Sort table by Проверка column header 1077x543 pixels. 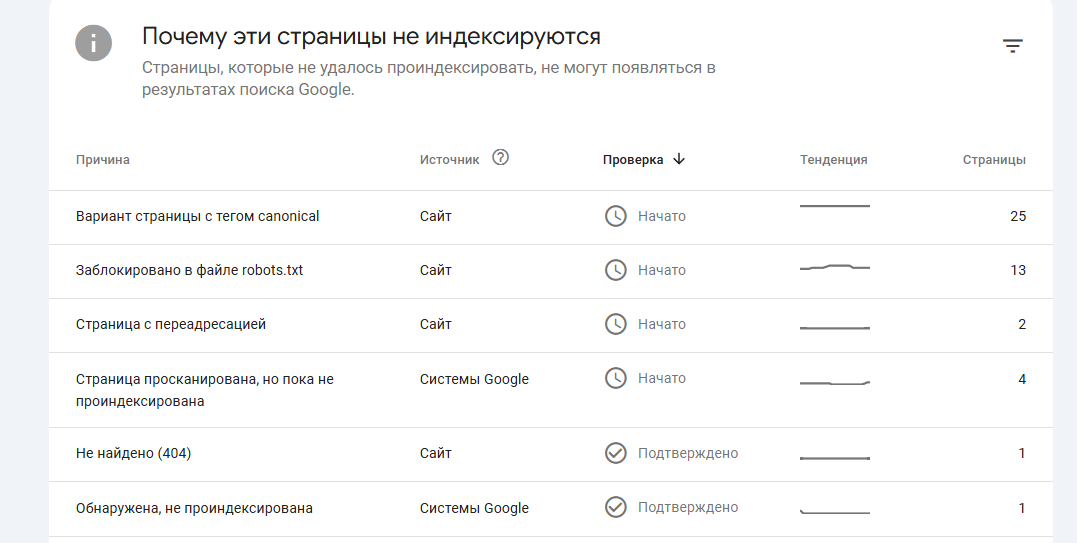point(633,160)
